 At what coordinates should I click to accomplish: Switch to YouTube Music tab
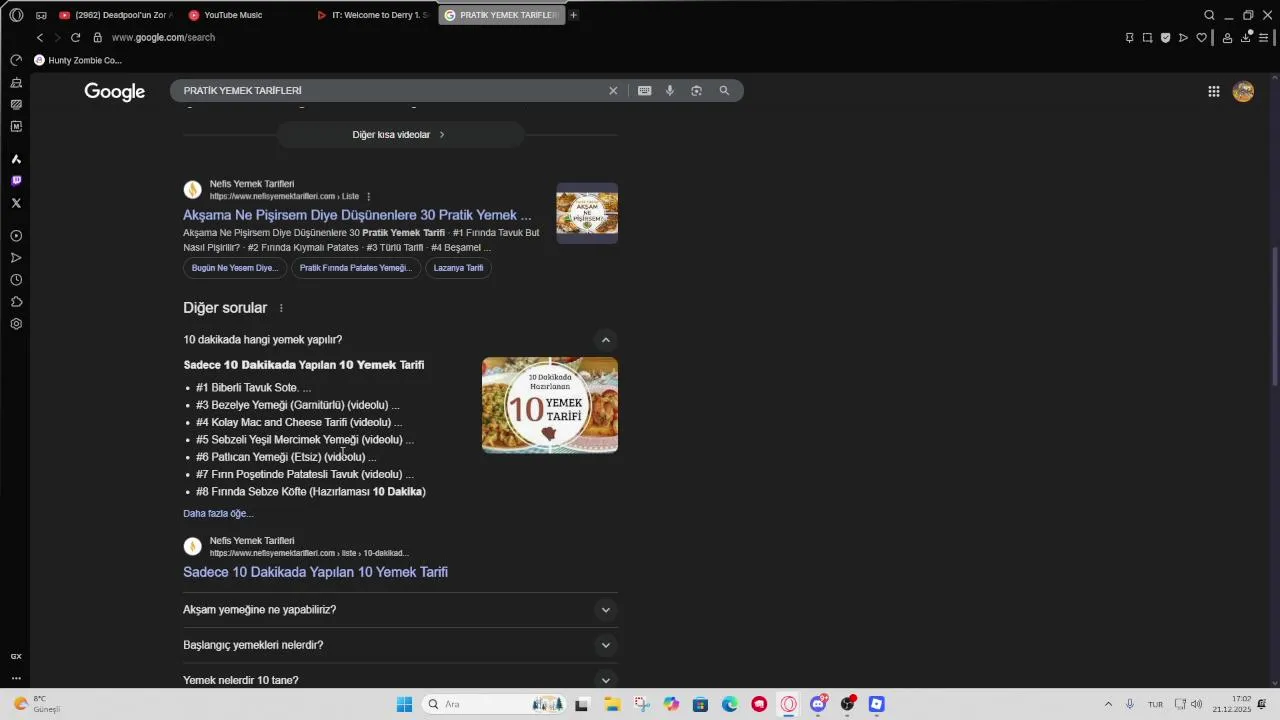(233, 15)
